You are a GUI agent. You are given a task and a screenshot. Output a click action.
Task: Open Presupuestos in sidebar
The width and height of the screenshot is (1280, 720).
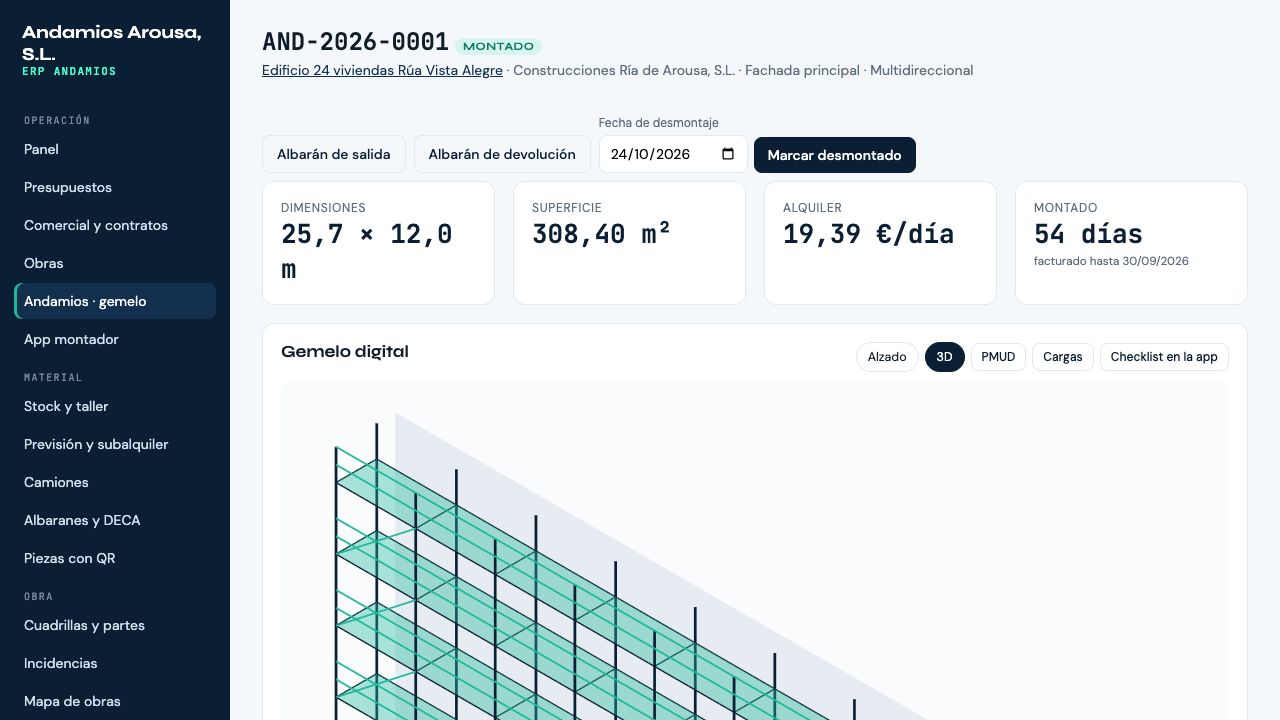pos(115,187)
